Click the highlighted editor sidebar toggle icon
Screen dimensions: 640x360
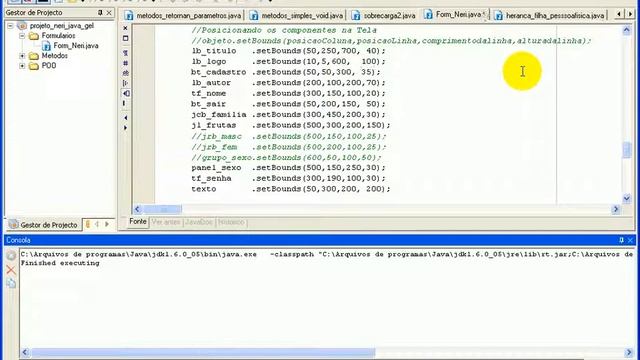[x=126, y=93]
